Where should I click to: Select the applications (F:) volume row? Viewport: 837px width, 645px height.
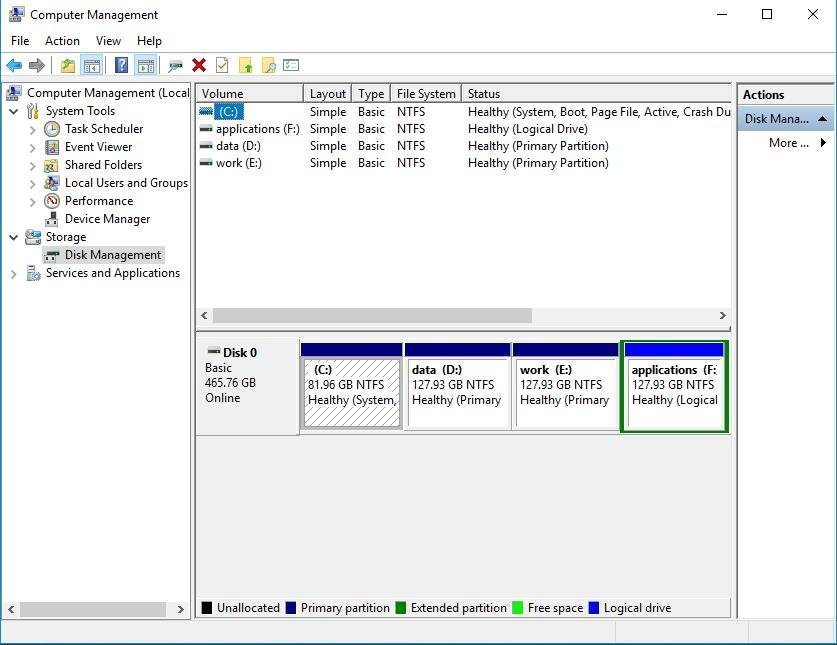pyautogui.click(x=463, y=129)
